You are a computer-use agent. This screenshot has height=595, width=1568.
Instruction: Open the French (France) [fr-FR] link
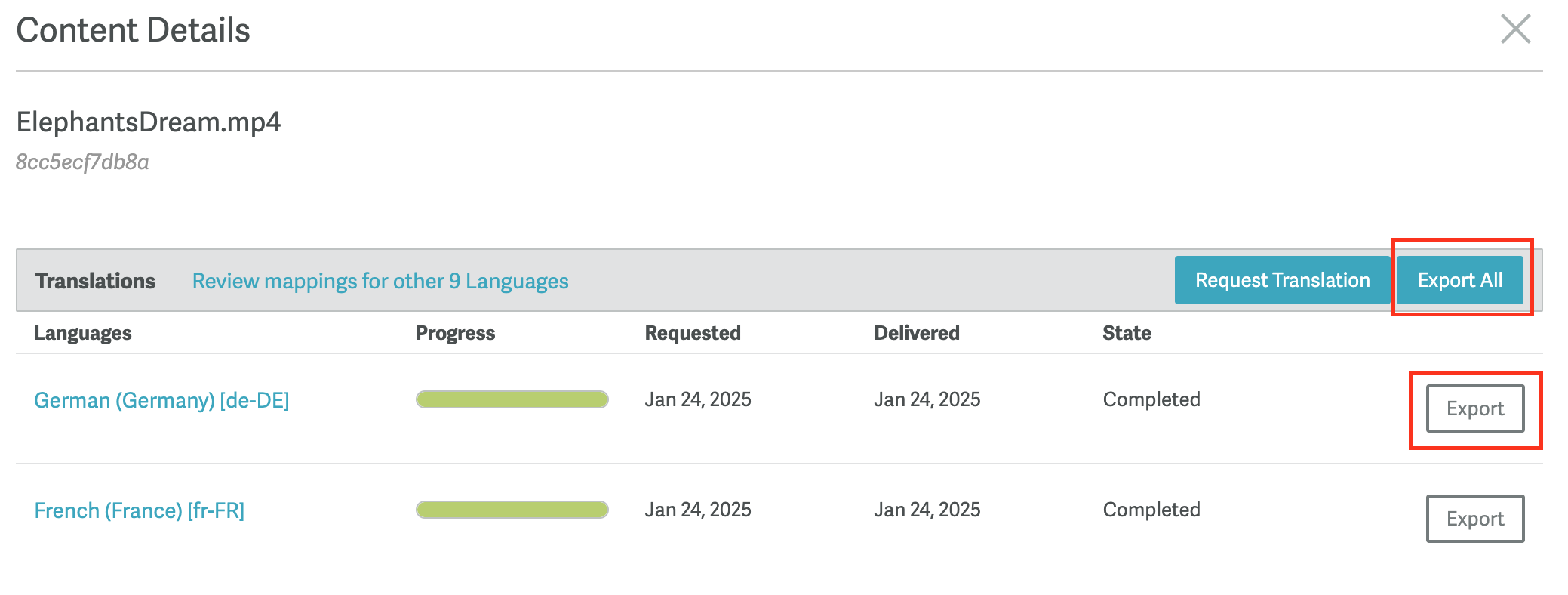(x=140, y=510)
